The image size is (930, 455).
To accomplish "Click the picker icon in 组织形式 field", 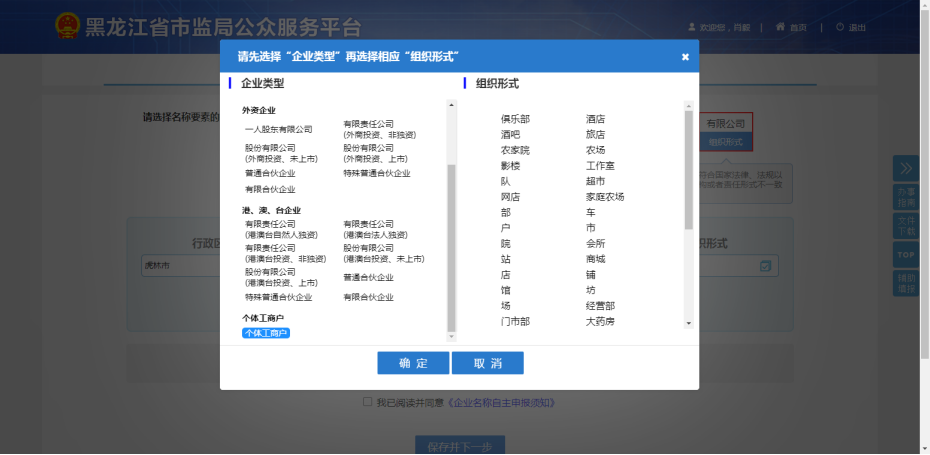I will 765,266.
